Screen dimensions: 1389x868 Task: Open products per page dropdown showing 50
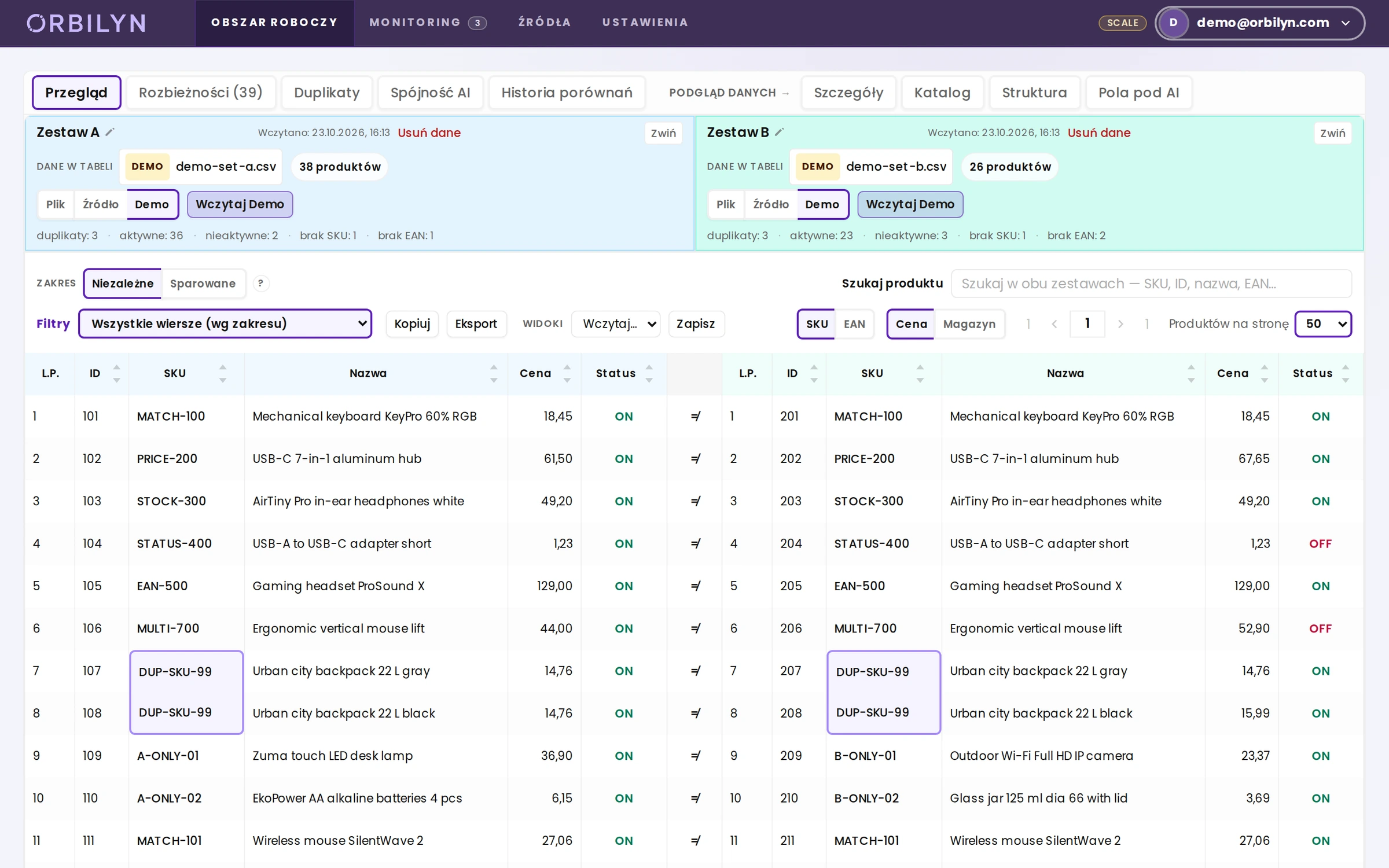click(x=1323, y=323)
